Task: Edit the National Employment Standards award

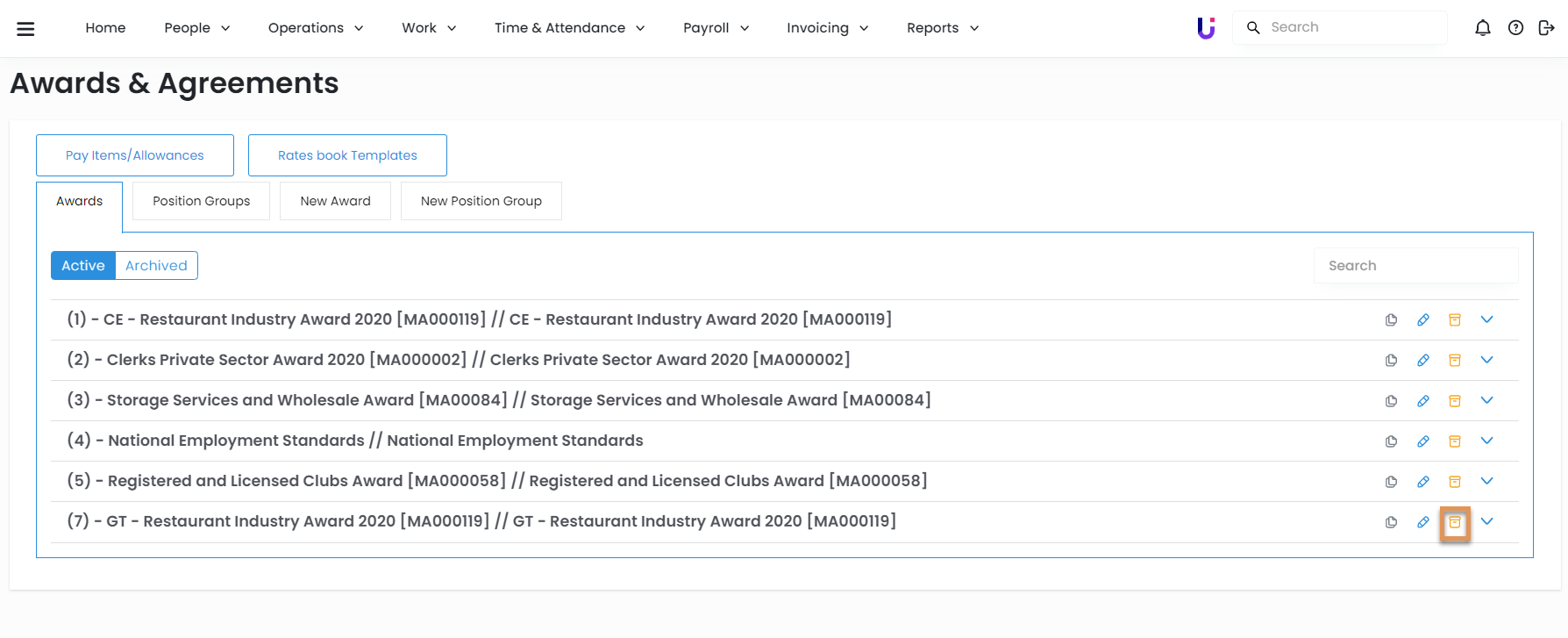Action: tap(1422, 441)
